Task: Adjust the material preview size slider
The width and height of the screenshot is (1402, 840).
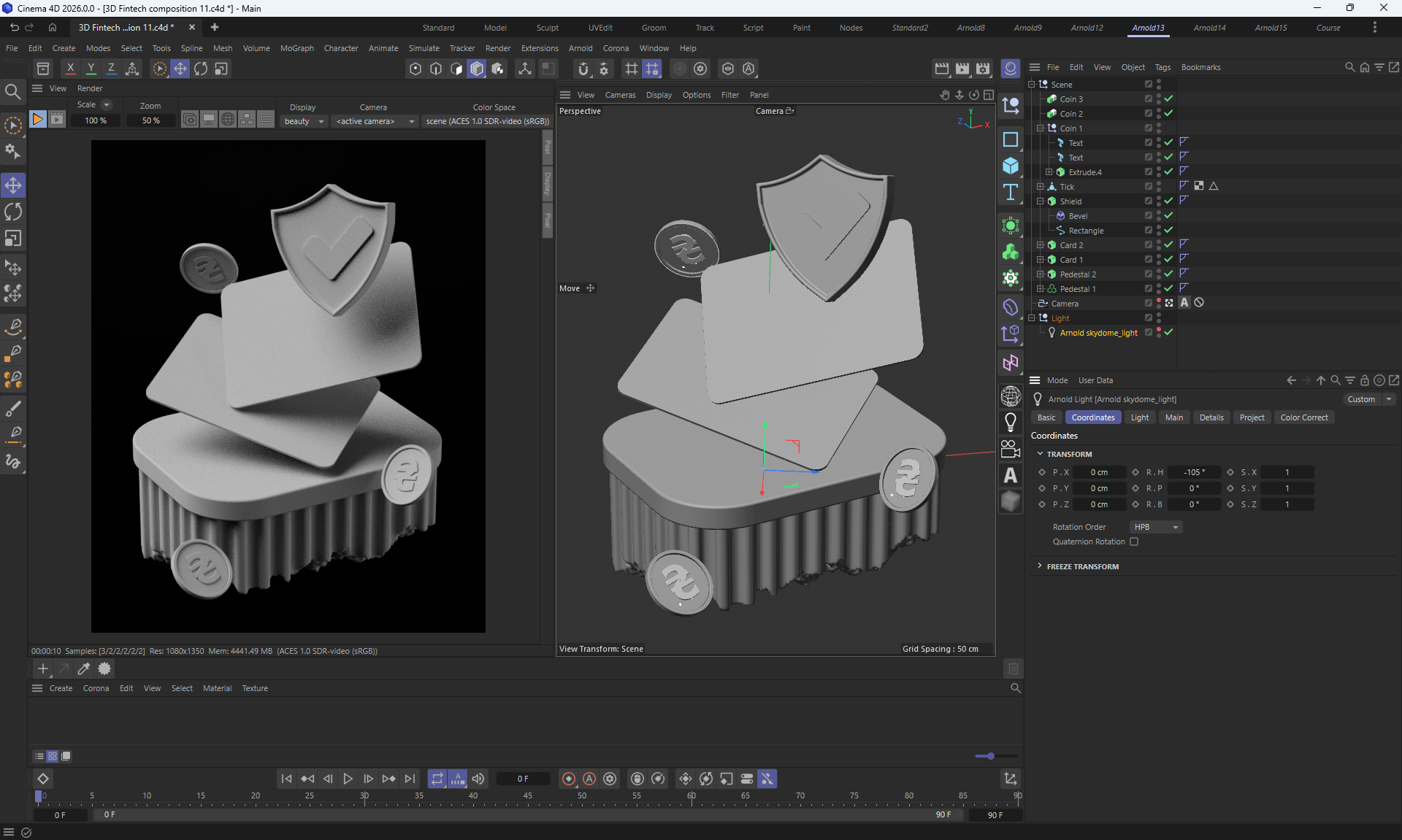Action: click(x=990, y=756)
